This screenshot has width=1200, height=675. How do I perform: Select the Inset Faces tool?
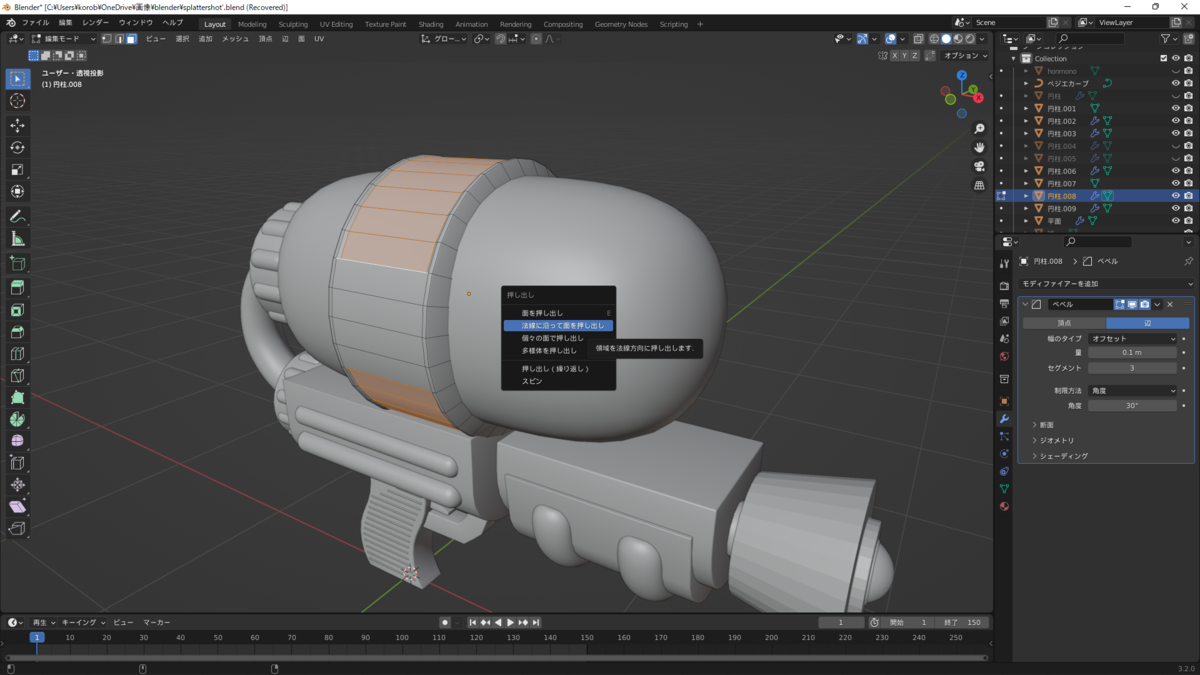(x=17, y=310)
